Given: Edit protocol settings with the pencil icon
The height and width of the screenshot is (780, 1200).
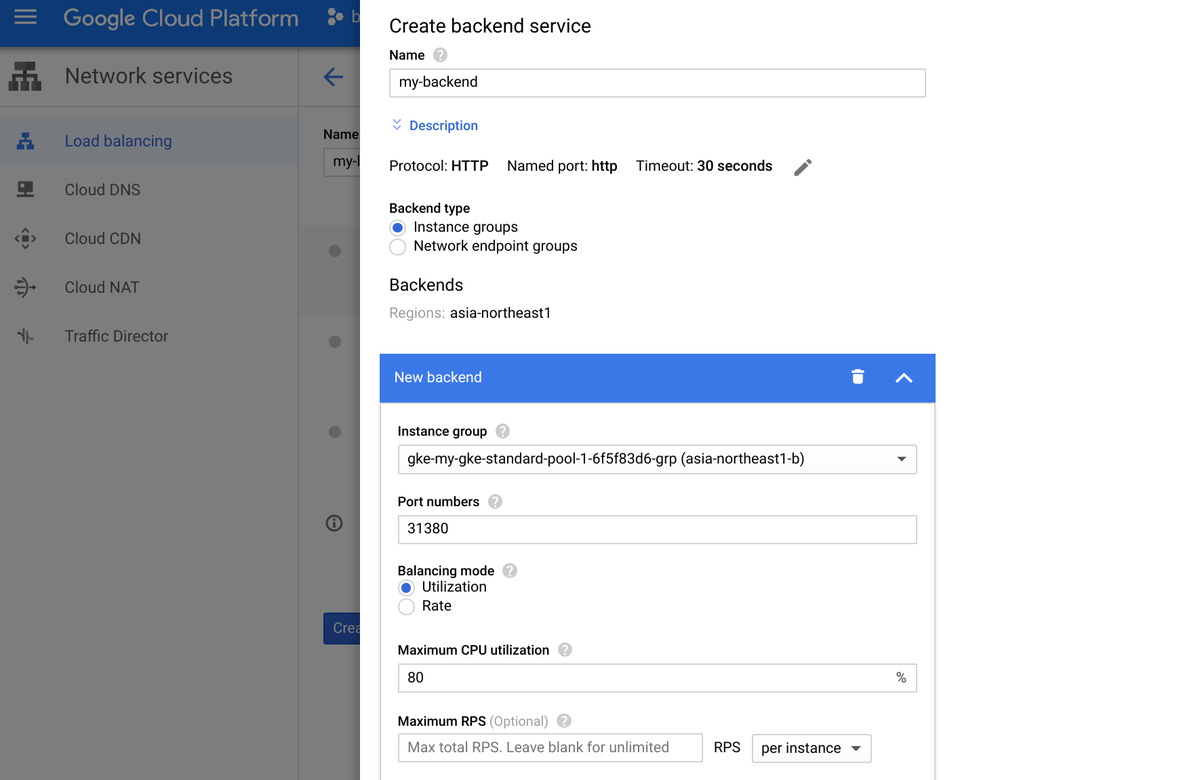Looking at the screenshot, I should [803, 167].
